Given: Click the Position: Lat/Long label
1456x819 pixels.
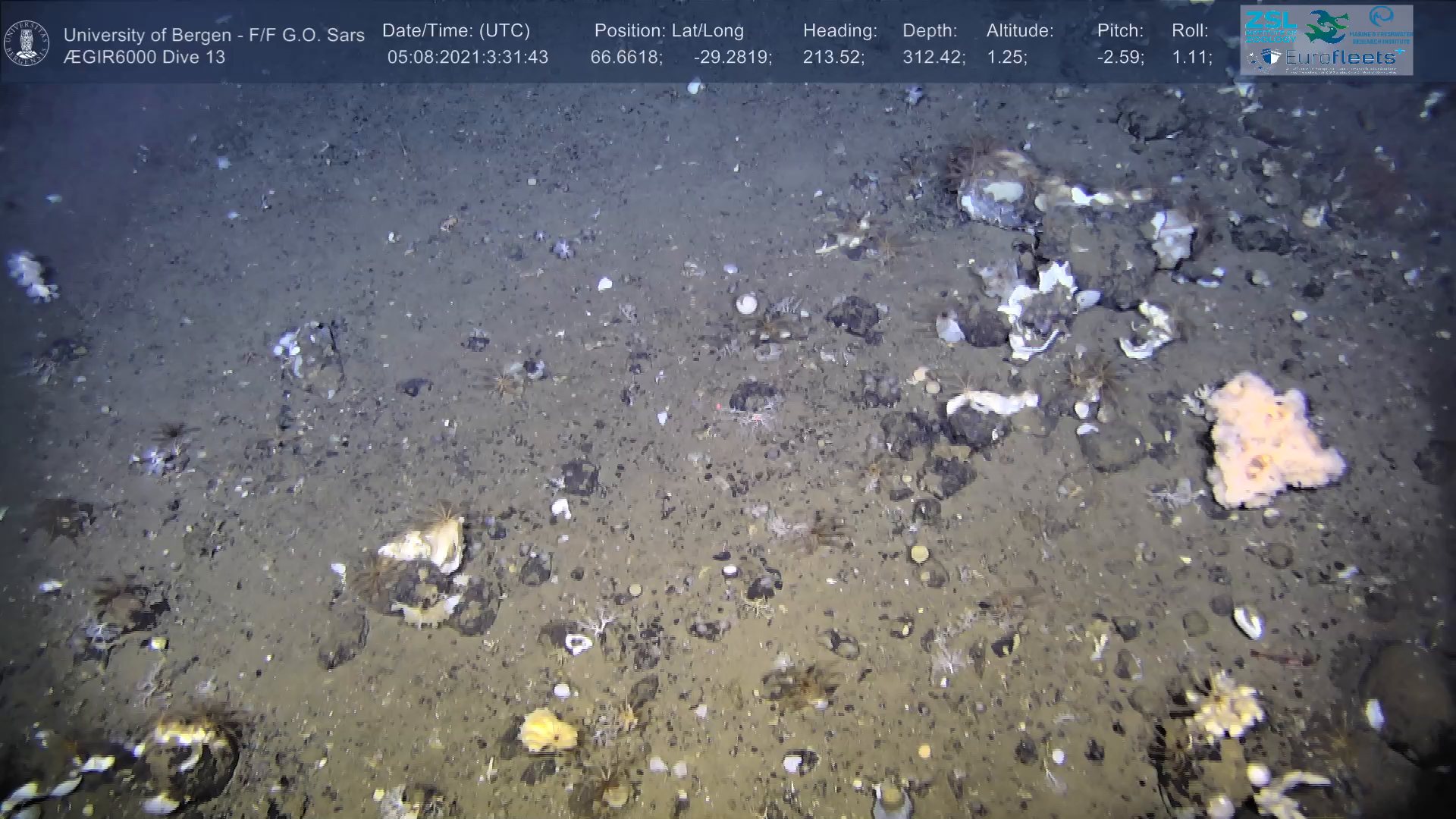Looking at the screenshot, I should (x=669, y=31).
